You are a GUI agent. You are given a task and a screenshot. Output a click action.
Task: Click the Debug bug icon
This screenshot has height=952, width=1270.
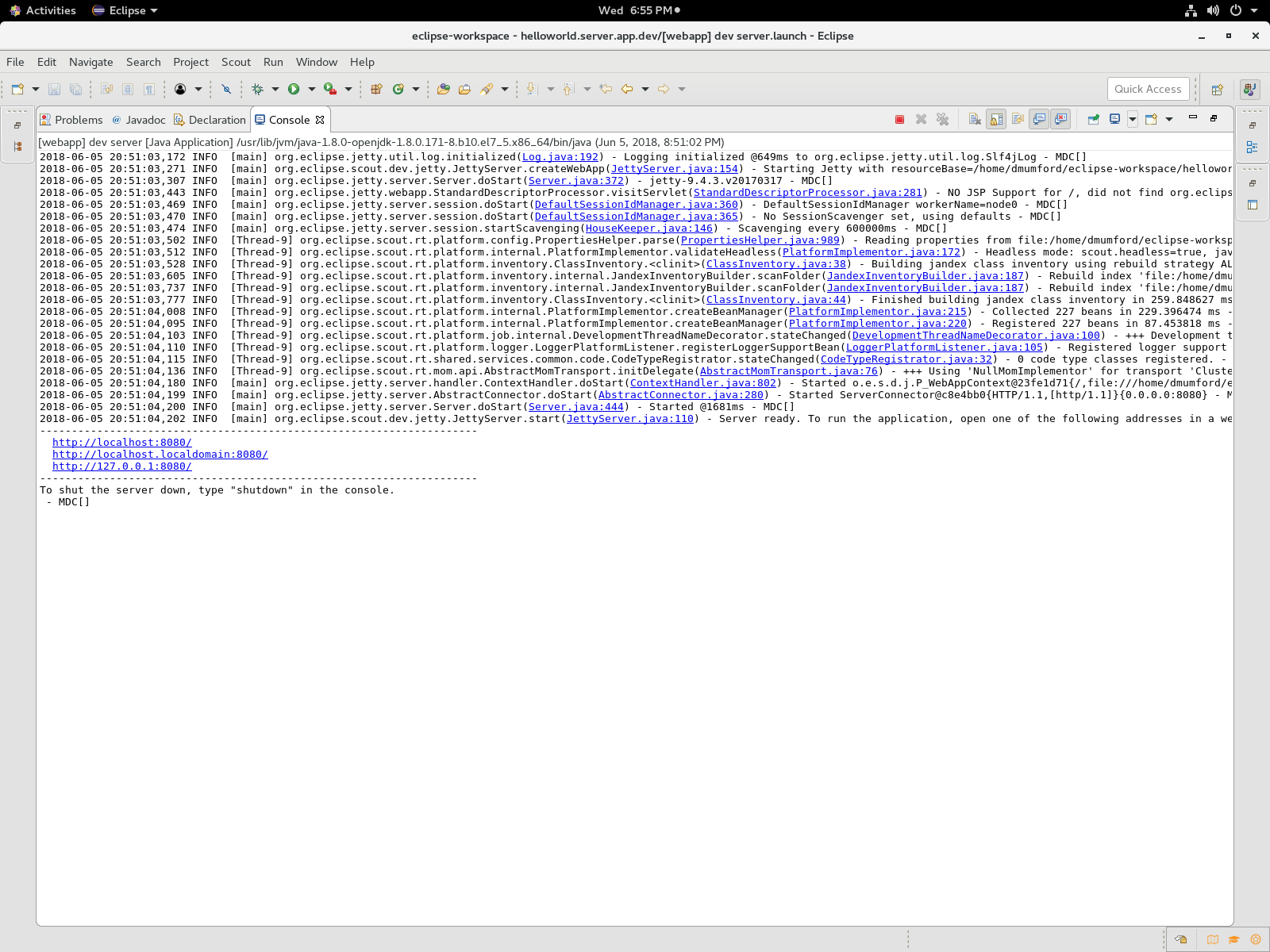257,89
